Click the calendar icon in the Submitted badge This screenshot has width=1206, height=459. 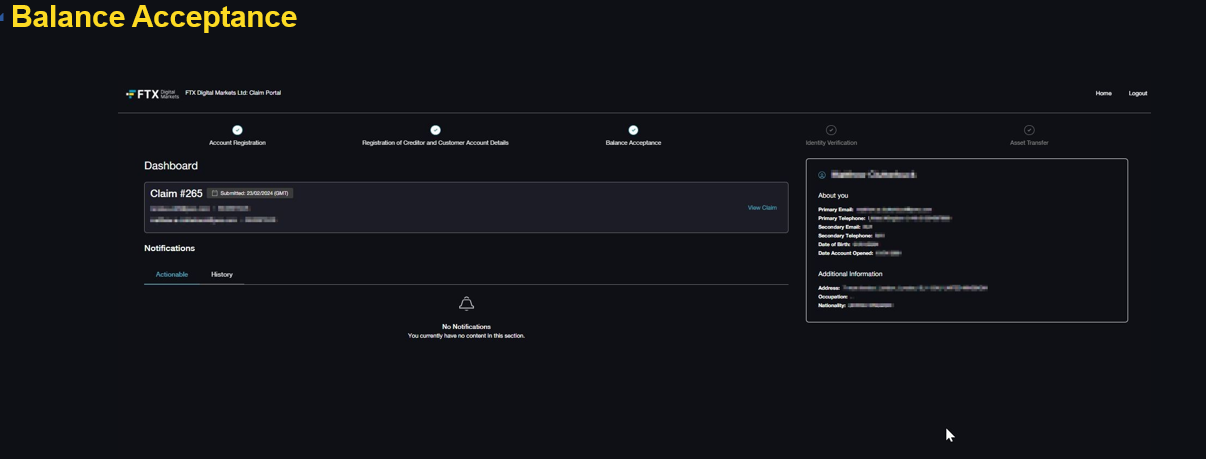coord(213,193)
